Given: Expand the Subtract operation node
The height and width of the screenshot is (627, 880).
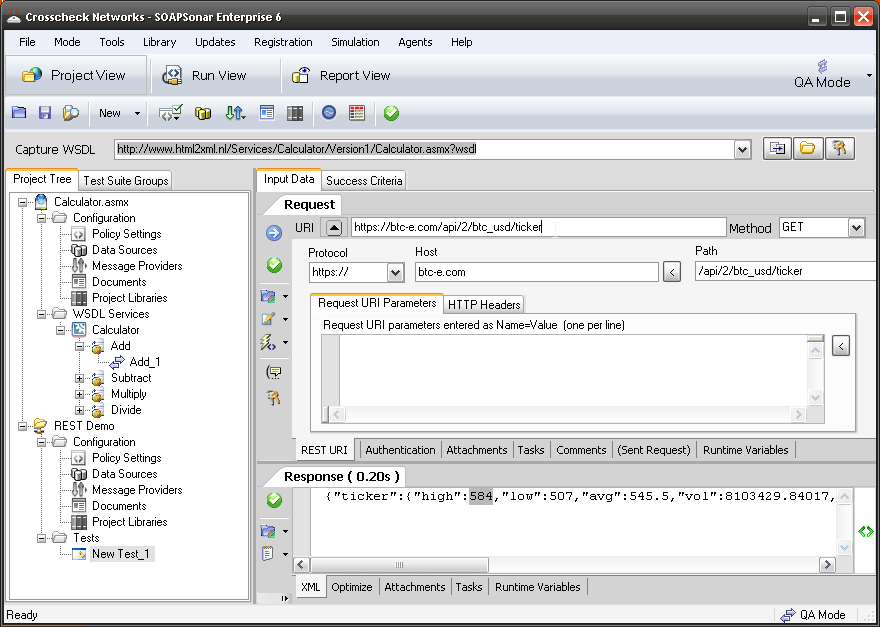Looking at the screenshot, I should (79, 378).
